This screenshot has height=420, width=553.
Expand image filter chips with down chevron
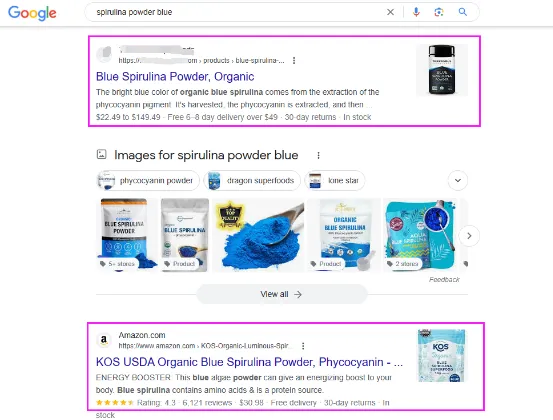(x=458, y=181)
